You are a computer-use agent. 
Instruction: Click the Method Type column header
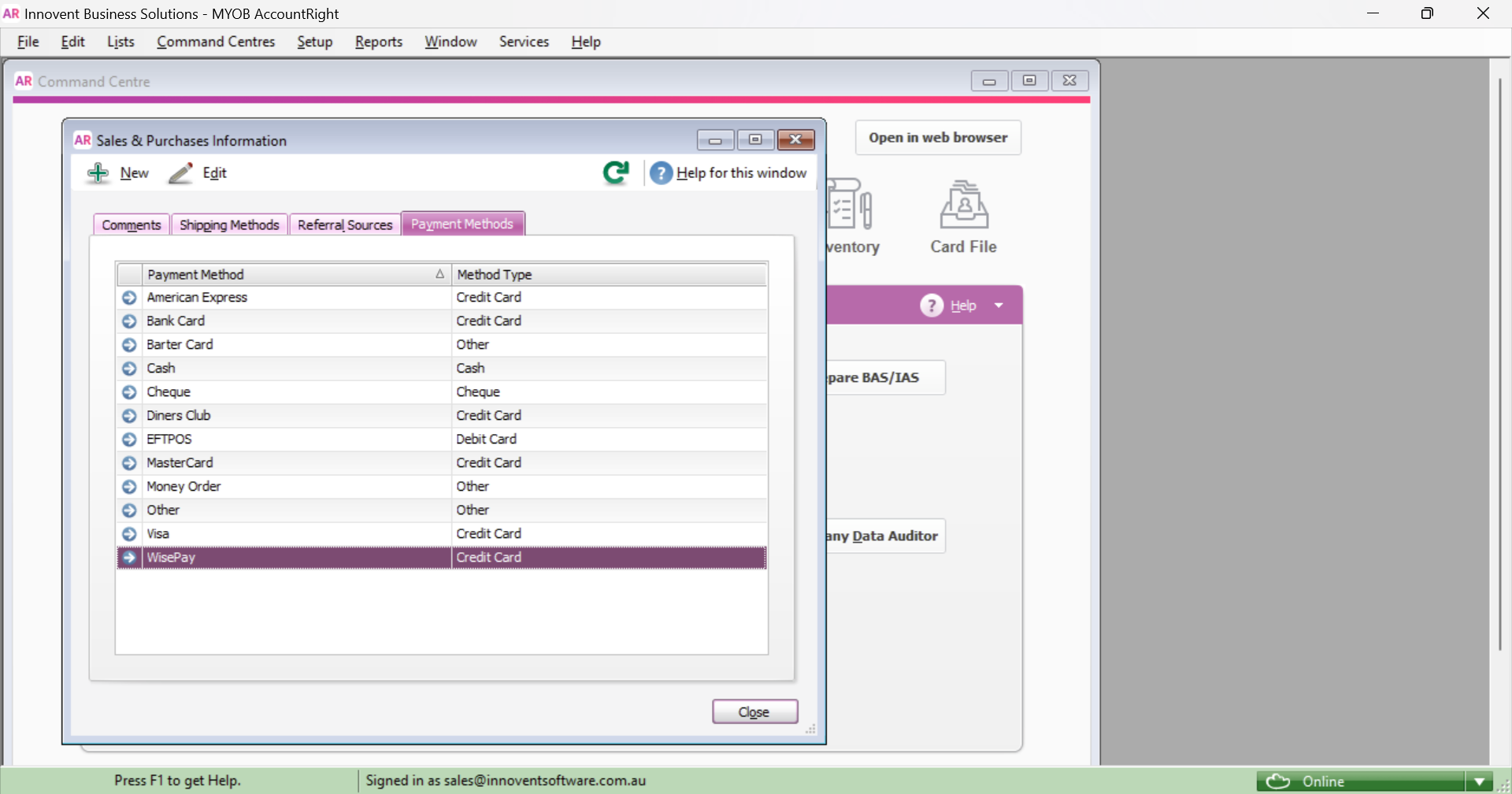(x=609, y=274)
